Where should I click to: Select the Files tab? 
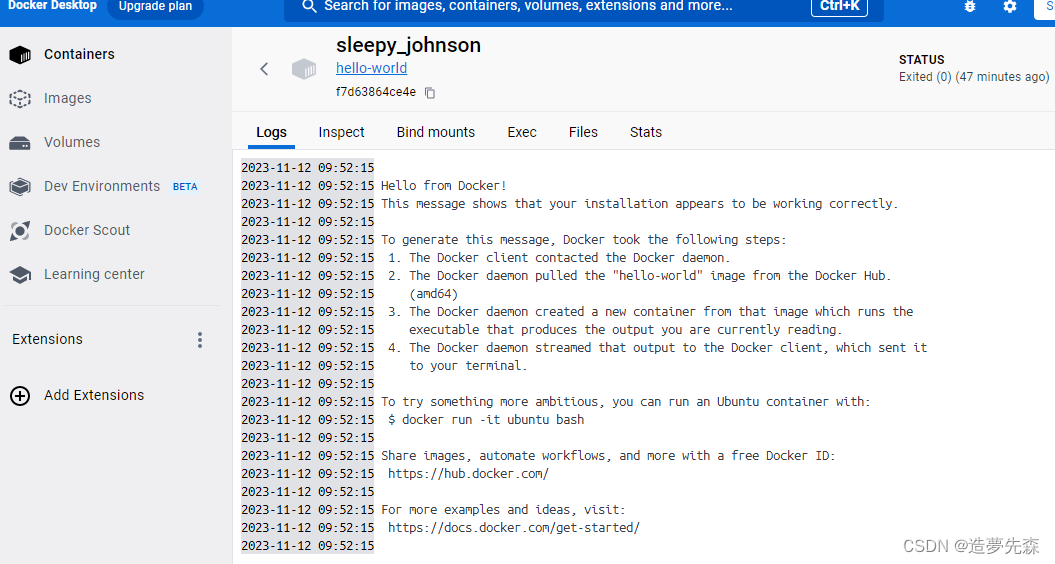[x=583, y=132]
